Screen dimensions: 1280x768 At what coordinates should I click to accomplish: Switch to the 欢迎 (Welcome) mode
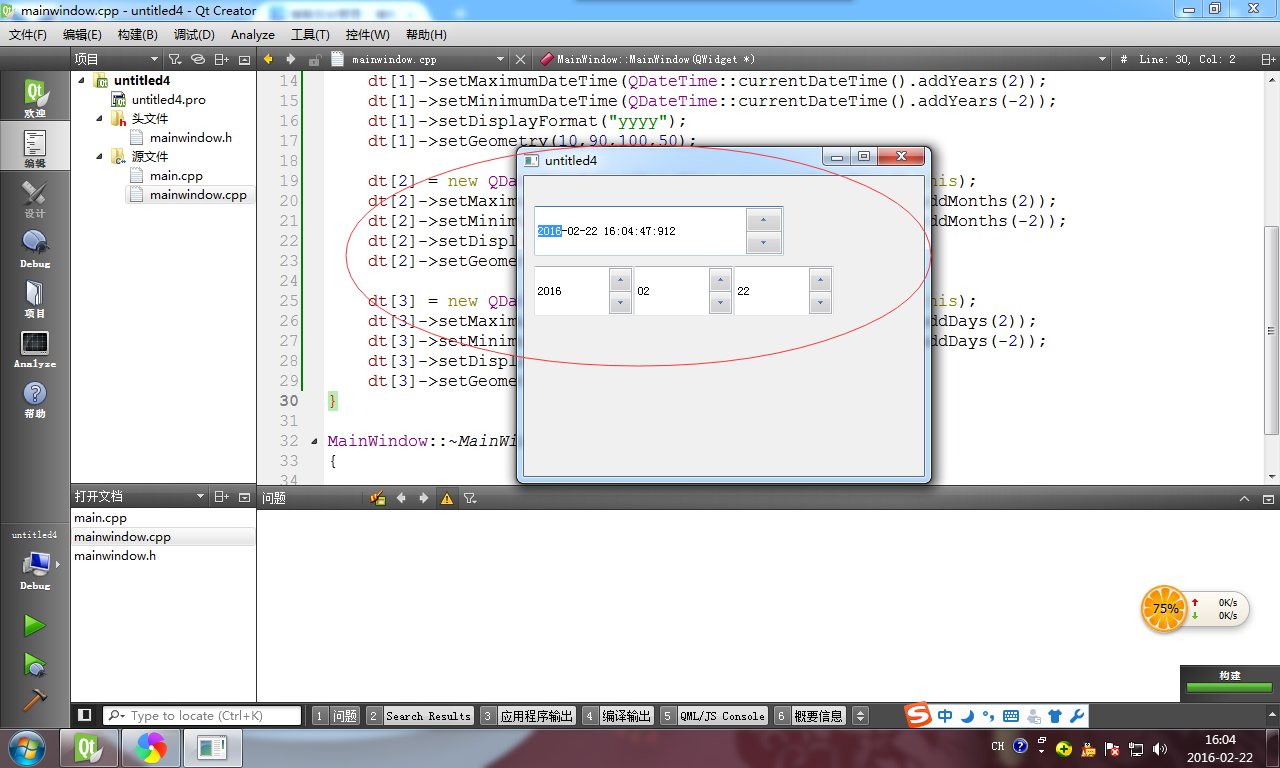35,98
